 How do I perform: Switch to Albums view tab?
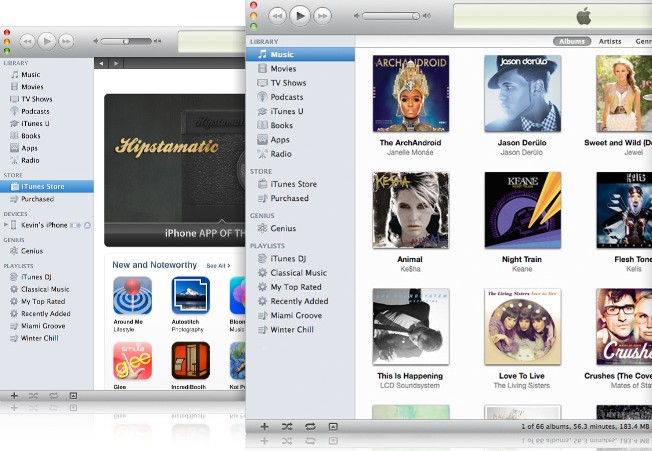pos(572,41)
